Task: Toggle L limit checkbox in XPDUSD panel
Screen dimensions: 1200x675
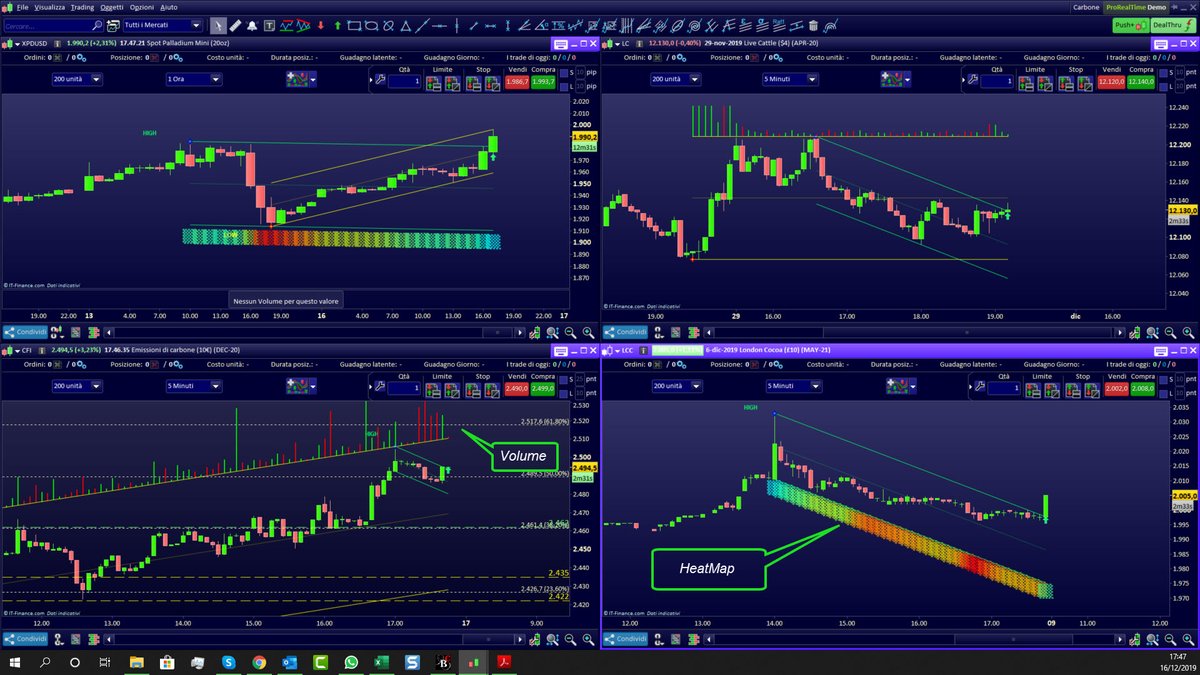Action: pyautogui.click(x=564, y=87)
